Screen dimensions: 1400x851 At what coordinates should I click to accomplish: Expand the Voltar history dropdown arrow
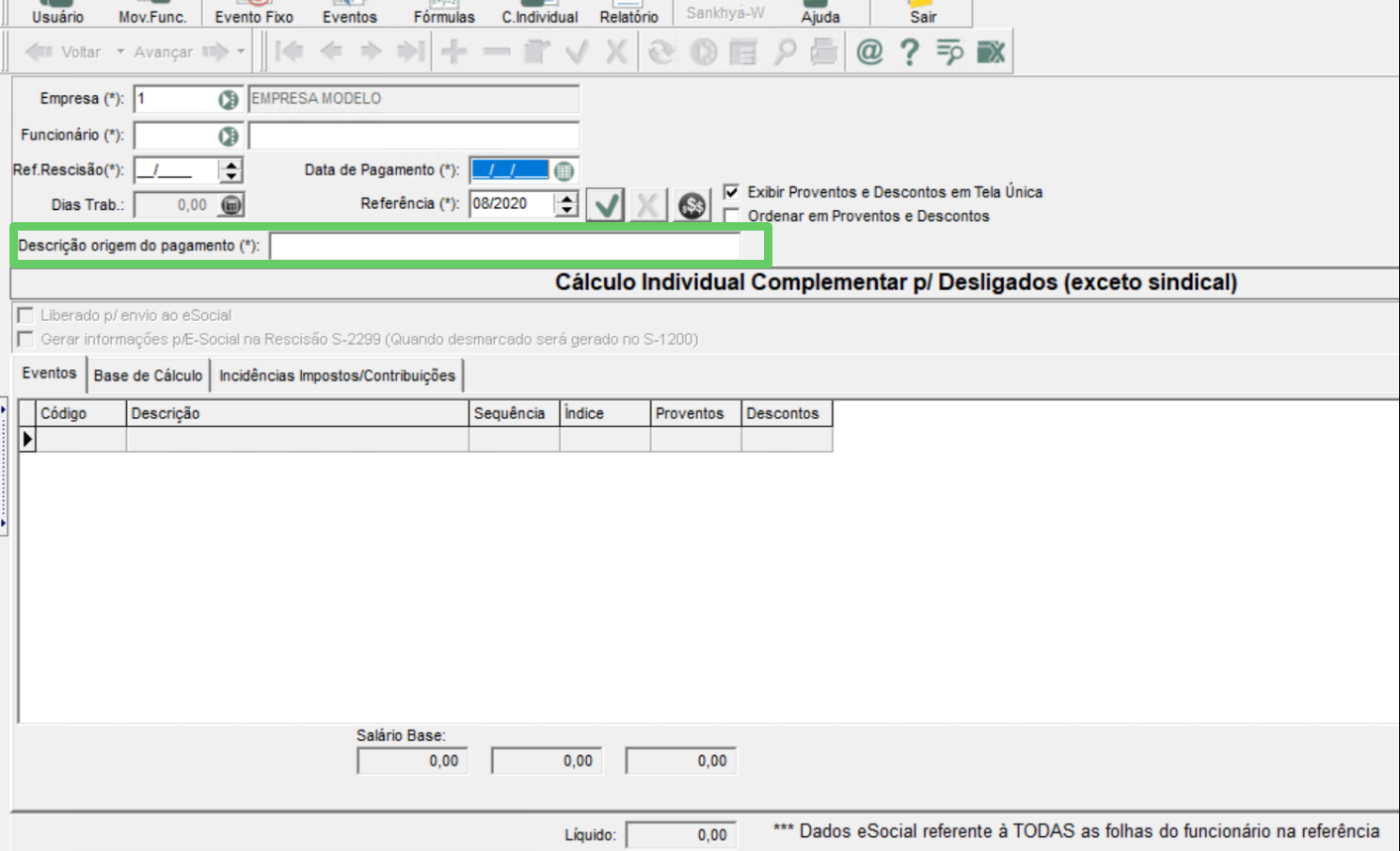click(x=120, y=52)
